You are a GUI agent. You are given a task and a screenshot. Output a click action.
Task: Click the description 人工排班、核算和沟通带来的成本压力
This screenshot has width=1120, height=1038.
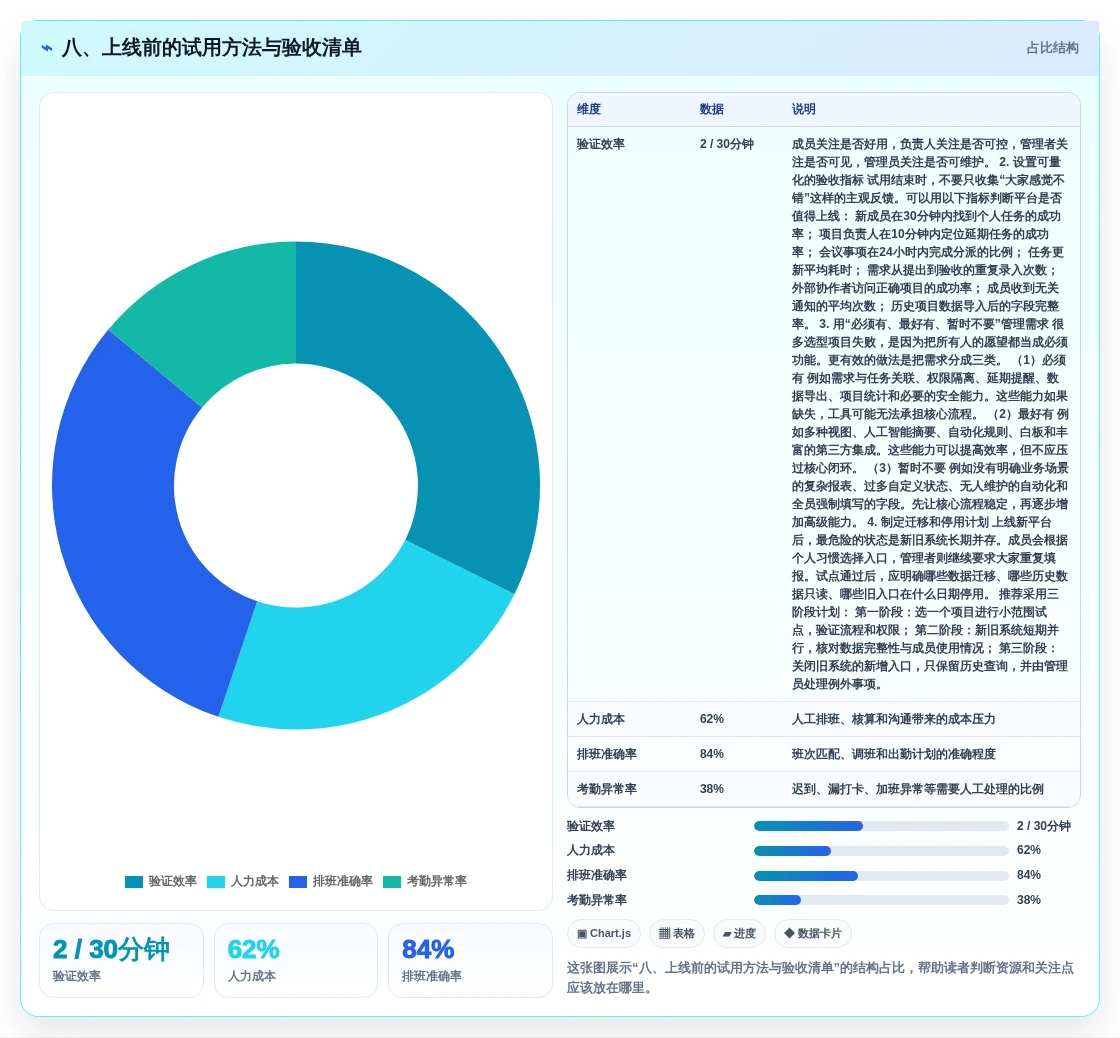pos(893,719)
